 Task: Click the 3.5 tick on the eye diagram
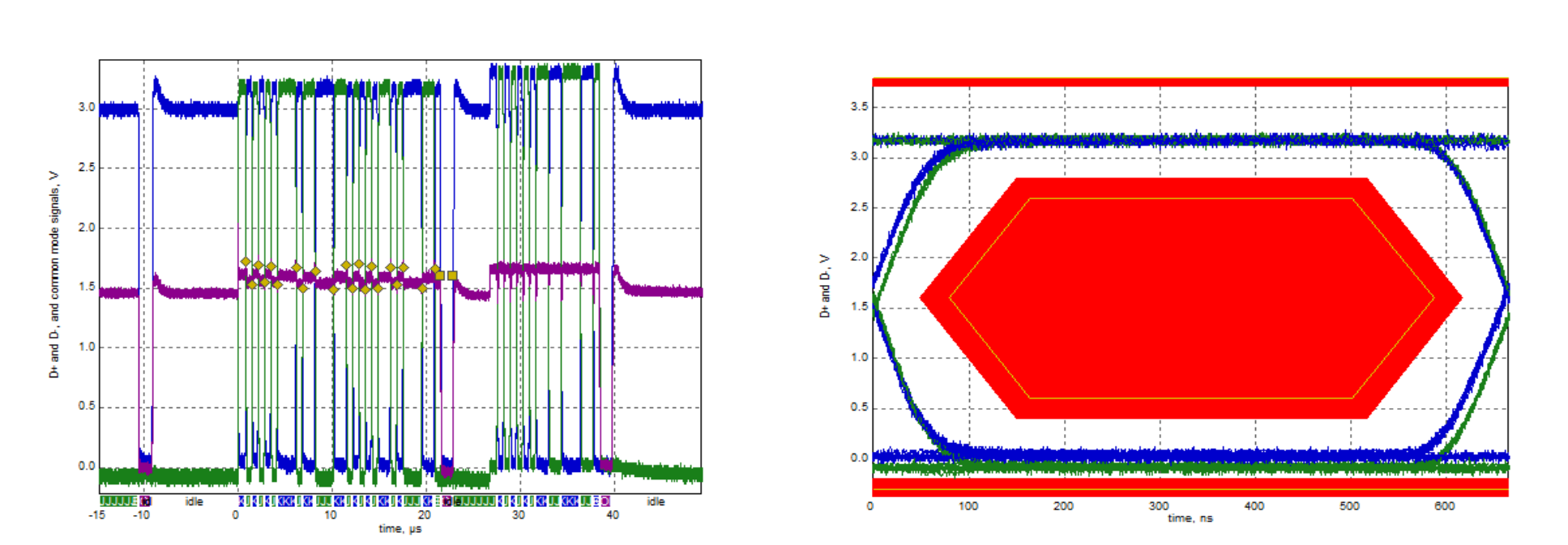pos(859,107)
